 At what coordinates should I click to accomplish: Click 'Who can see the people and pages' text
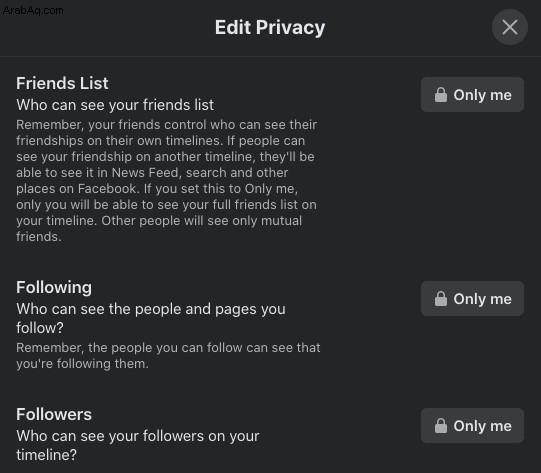click(x=151, y=318)
